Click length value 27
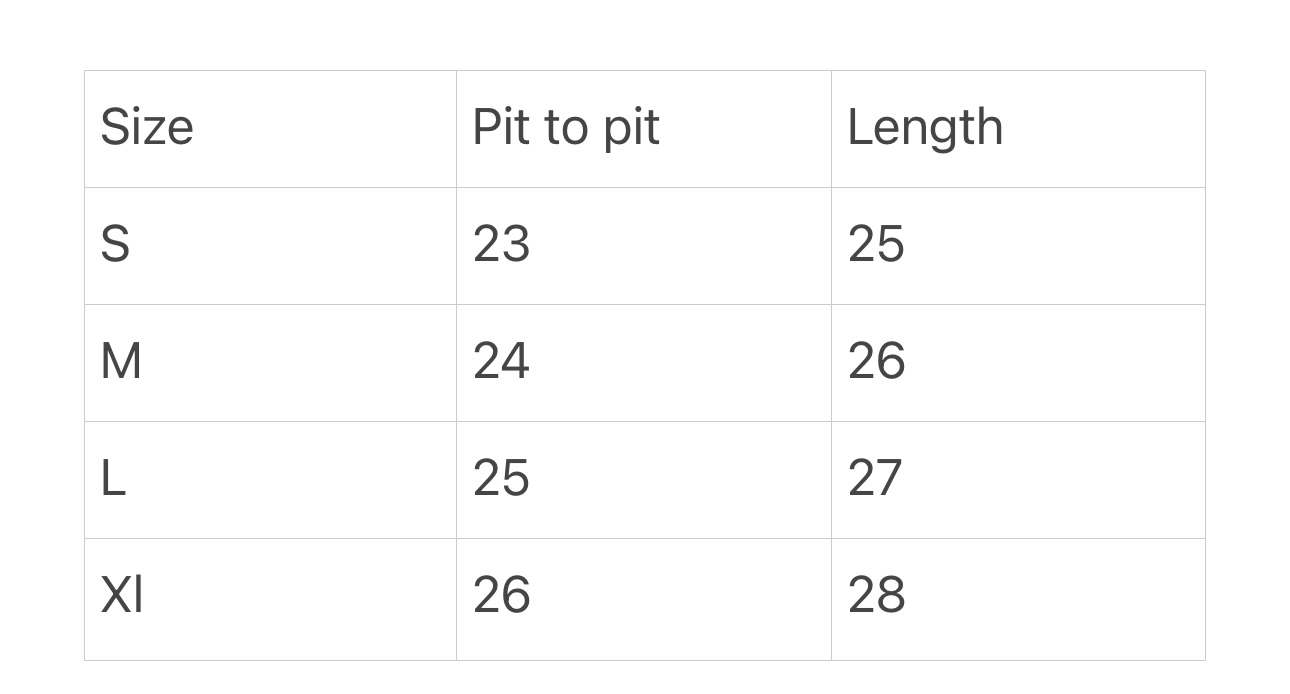The width and height of the screenshot is (1290, 694). coord(875,479)
